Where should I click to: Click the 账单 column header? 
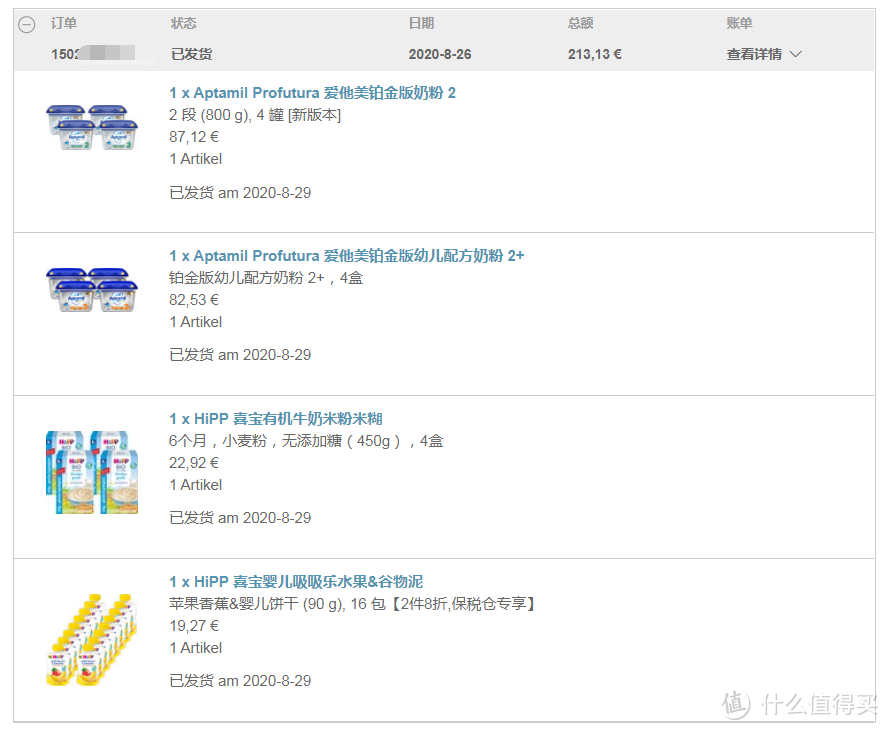click(740, 23)
